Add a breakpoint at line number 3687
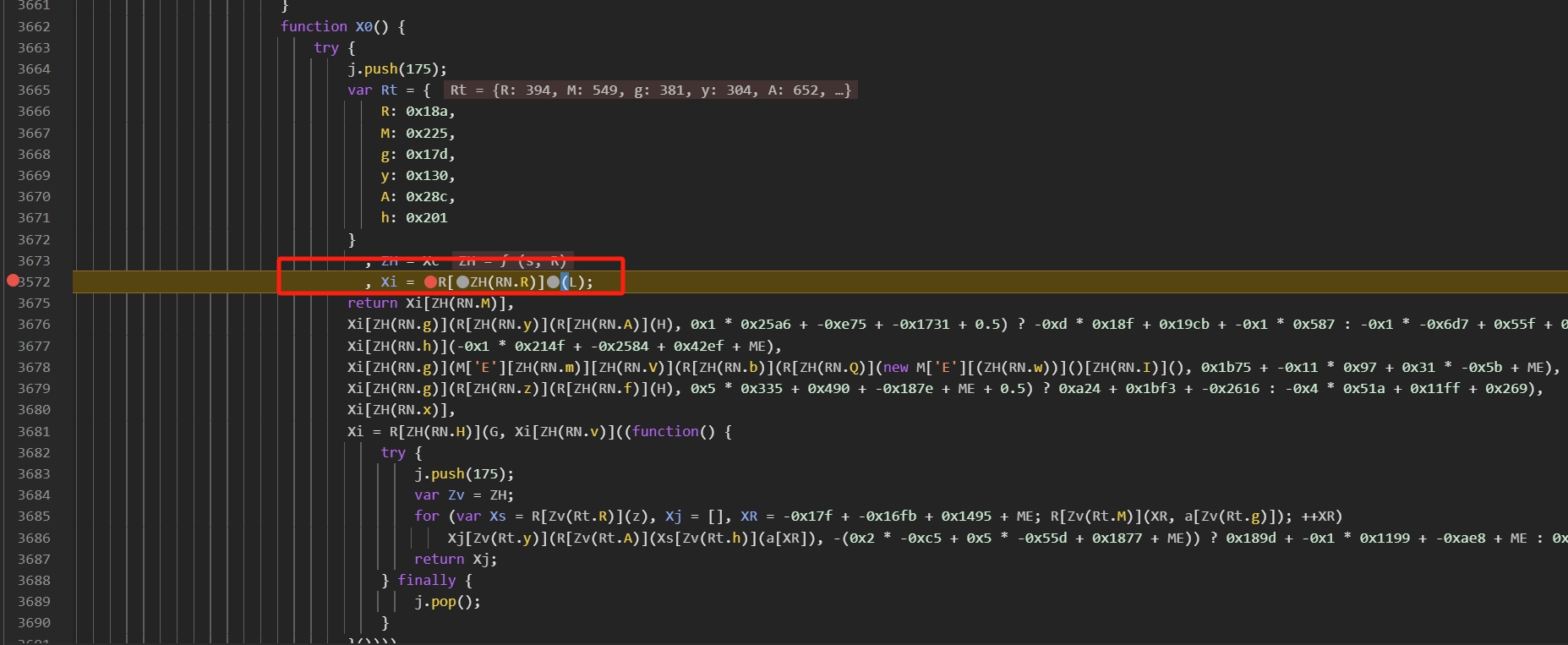This screenshot has width=1568, height=645. (x=34, y=559)
